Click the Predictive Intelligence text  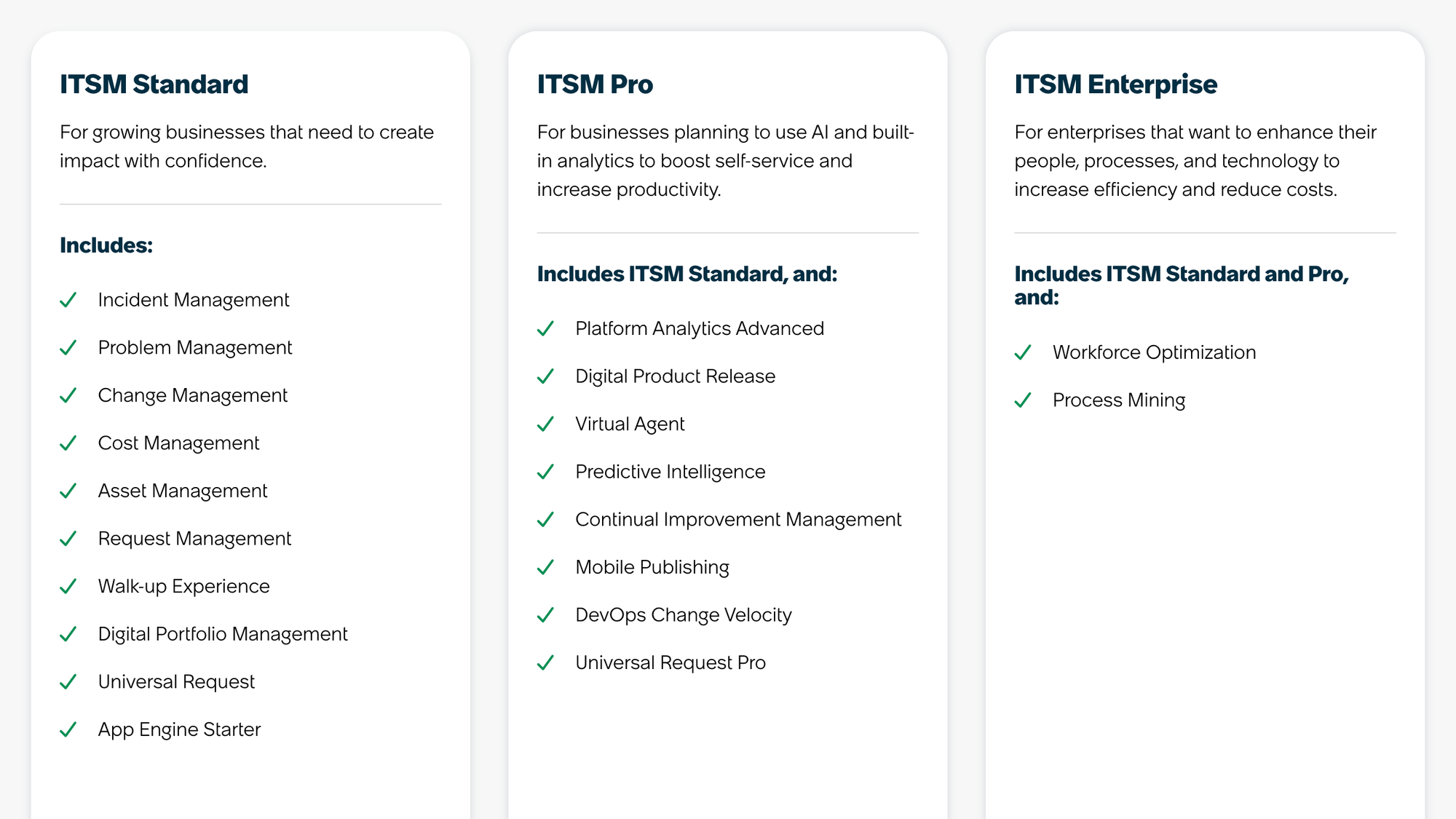[x=670, y=472]
